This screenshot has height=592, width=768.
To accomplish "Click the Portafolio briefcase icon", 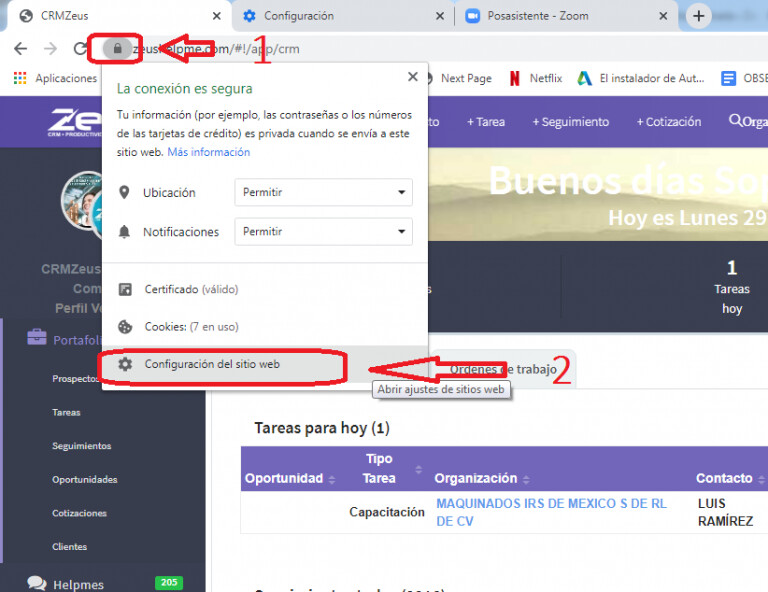I will 37,337.
